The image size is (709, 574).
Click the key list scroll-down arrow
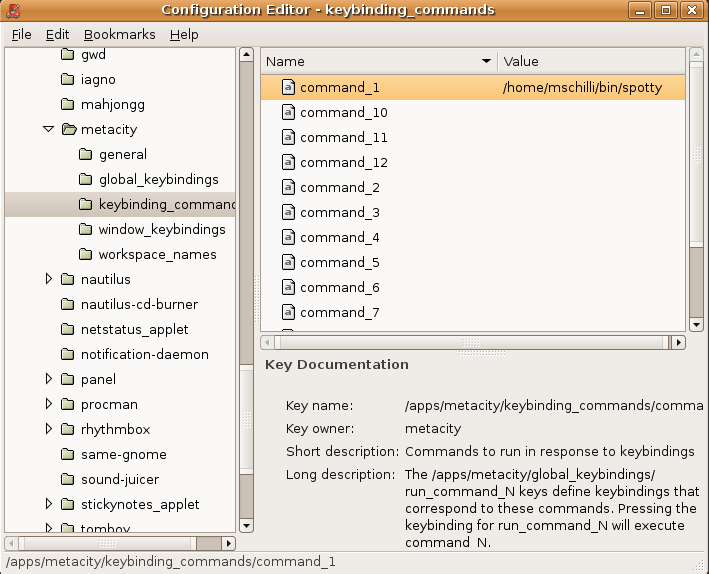point(696,324)
